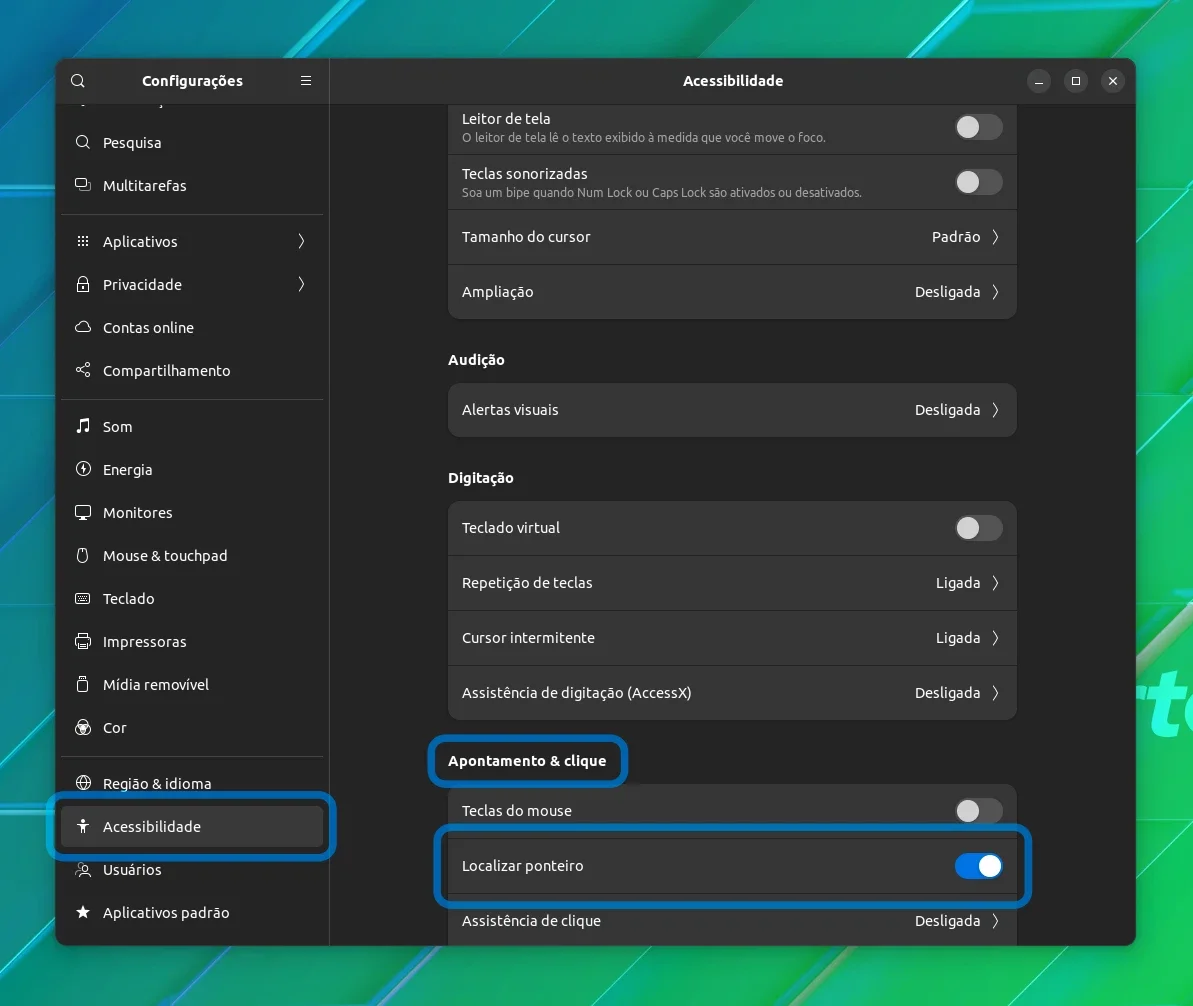Open the Ampliação settings row
Viewport: 1193px width, 1006px height.
click(732, 292)
